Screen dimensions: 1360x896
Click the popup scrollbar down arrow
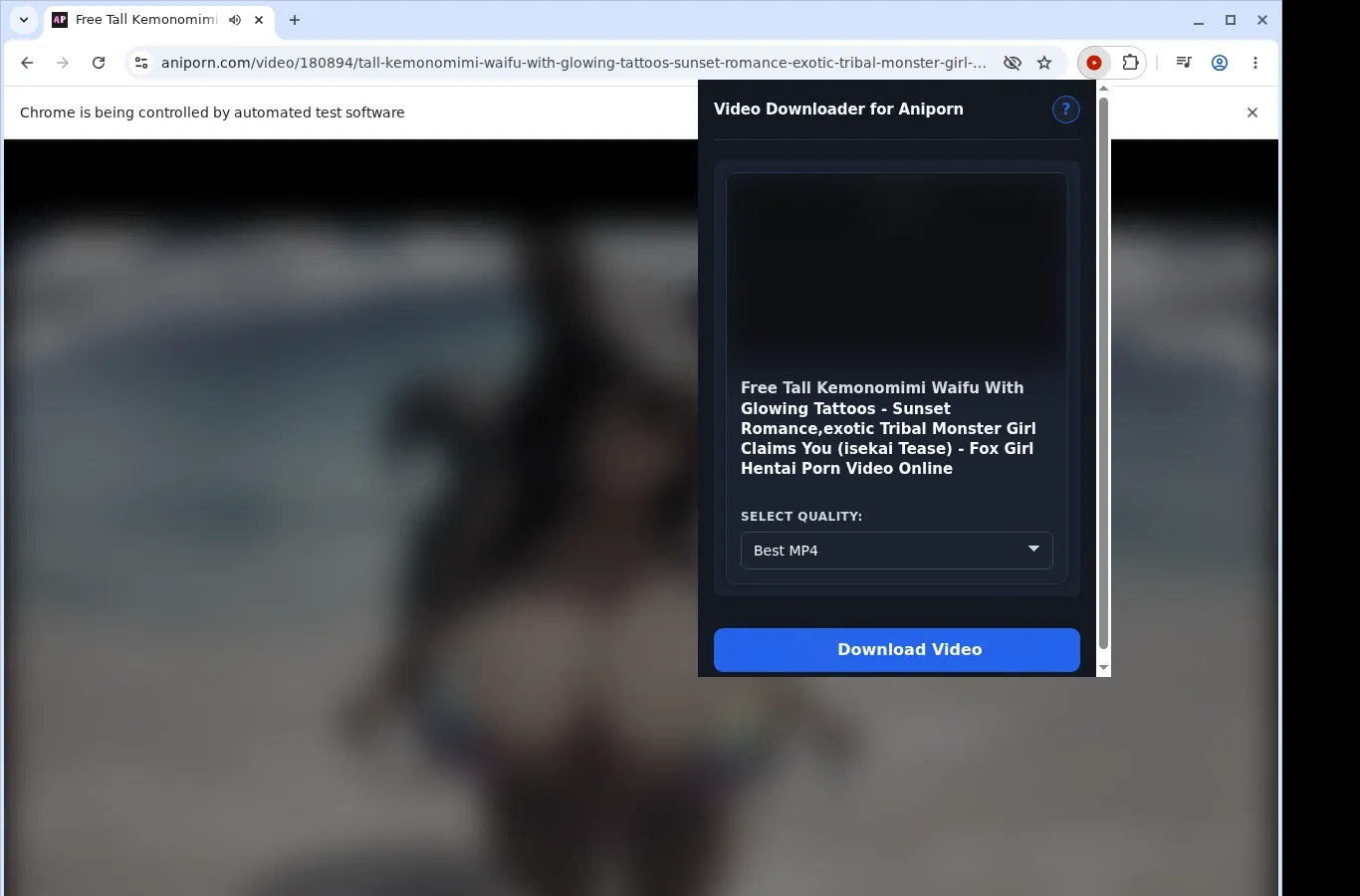point(1103,668)
